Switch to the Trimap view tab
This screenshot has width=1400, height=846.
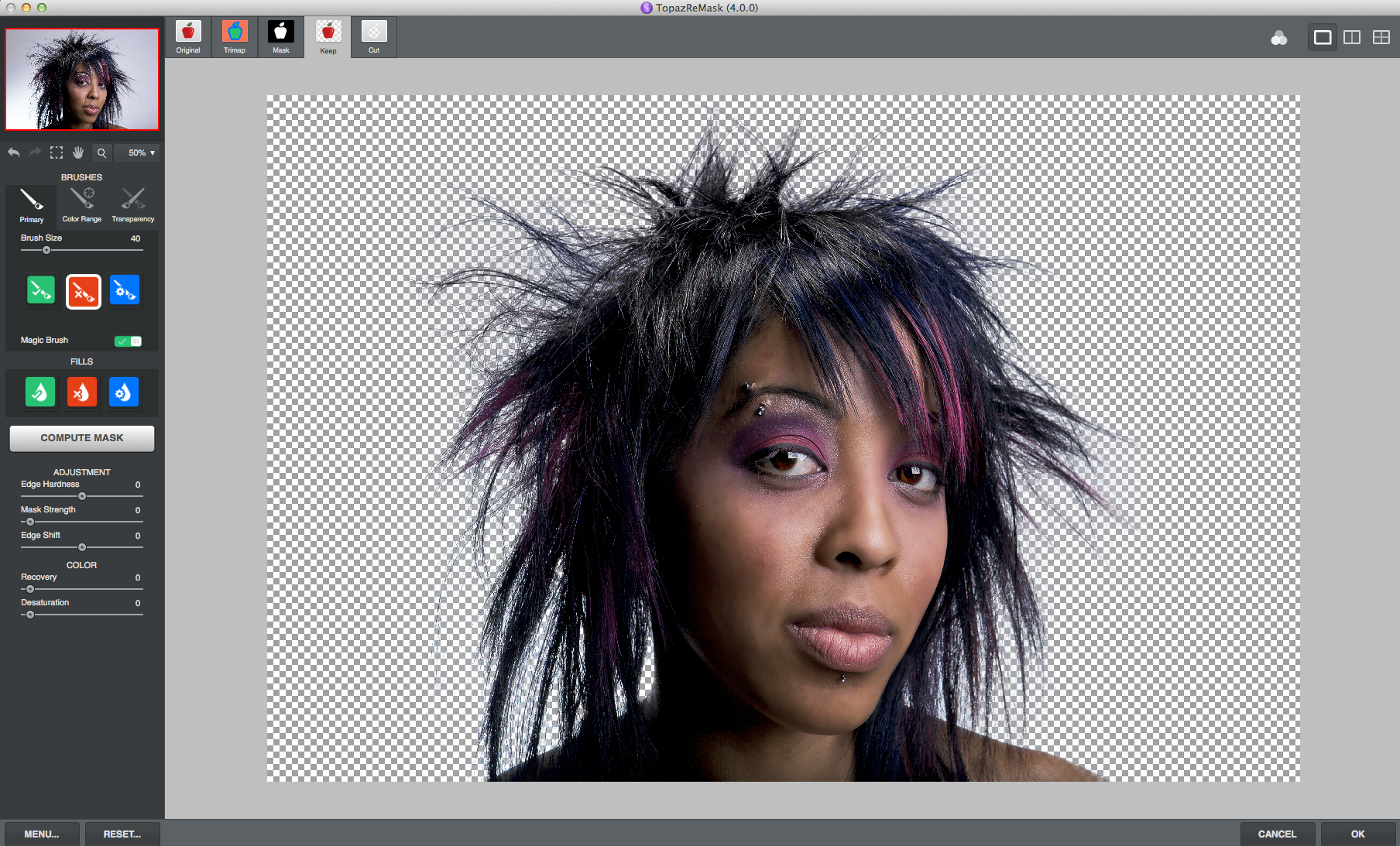[235, 37]
